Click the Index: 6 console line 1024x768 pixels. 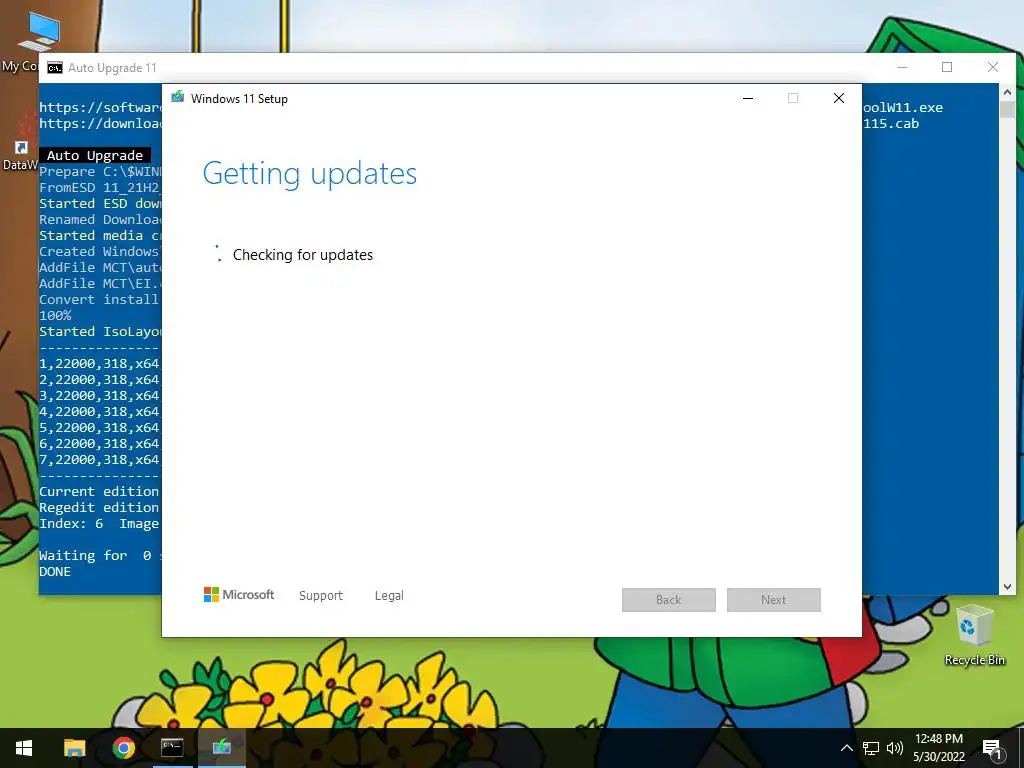coord(100,524)
